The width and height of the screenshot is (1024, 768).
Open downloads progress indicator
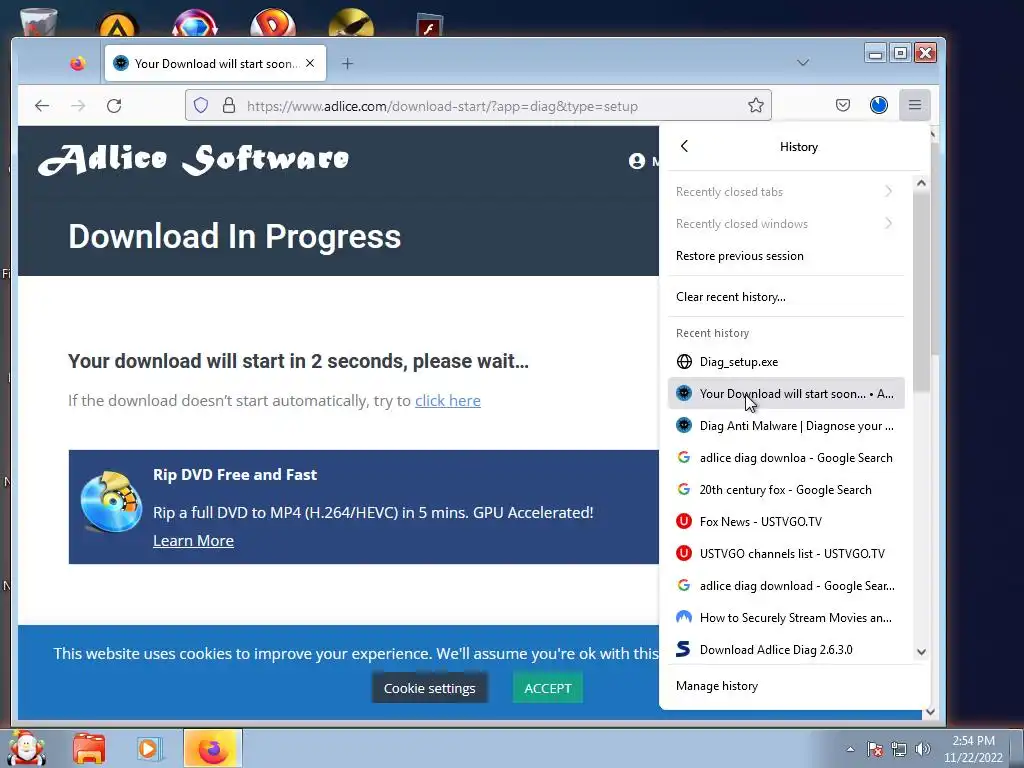click(878, 105)
